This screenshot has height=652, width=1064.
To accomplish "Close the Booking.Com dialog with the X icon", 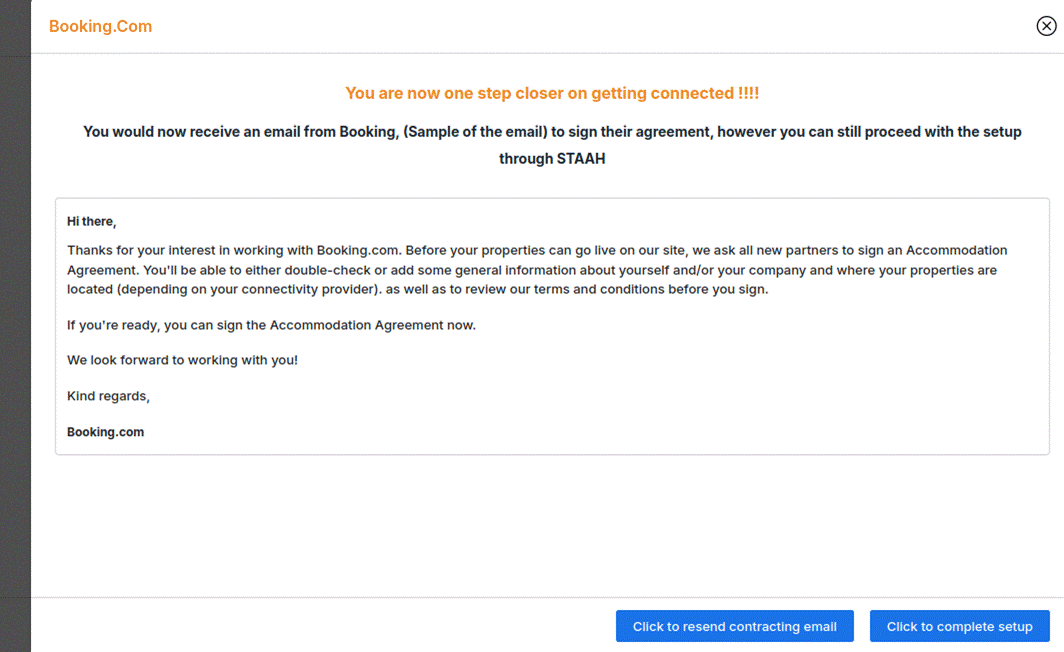I will (x=1046, y=26).
